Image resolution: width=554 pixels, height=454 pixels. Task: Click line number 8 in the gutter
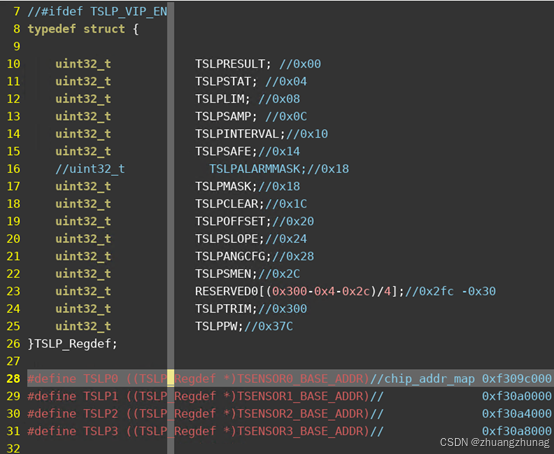click(x=16, y=29)
